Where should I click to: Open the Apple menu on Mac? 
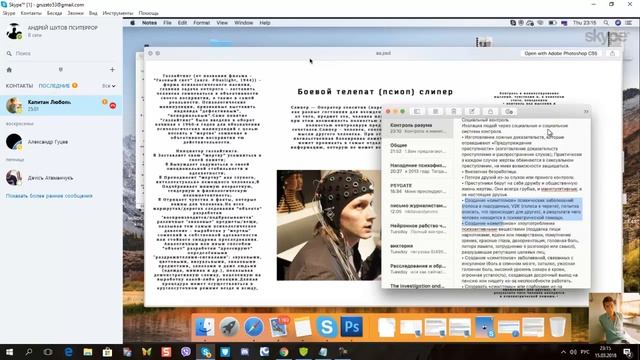coord(132,23)
